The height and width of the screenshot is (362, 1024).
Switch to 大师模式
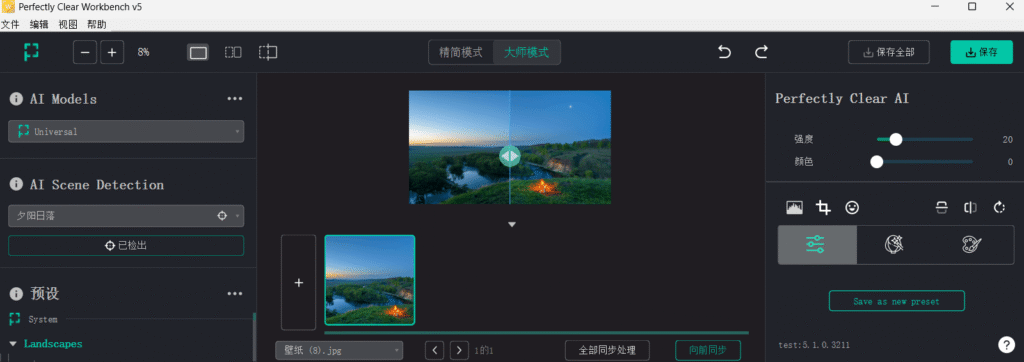[526, 52]
